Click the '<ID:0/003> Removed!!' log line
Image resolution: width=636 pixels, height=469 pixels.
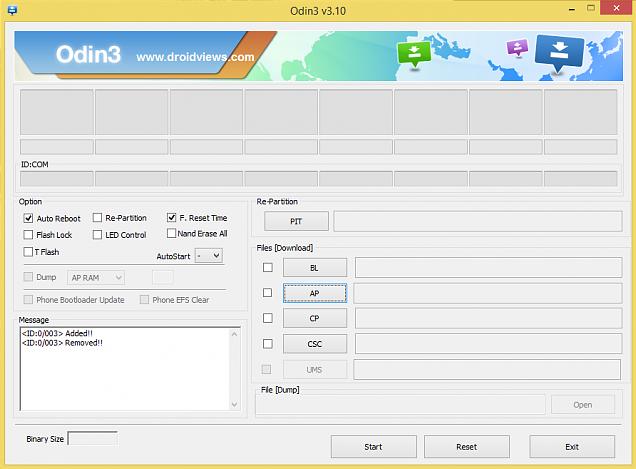tap(62, 343)
